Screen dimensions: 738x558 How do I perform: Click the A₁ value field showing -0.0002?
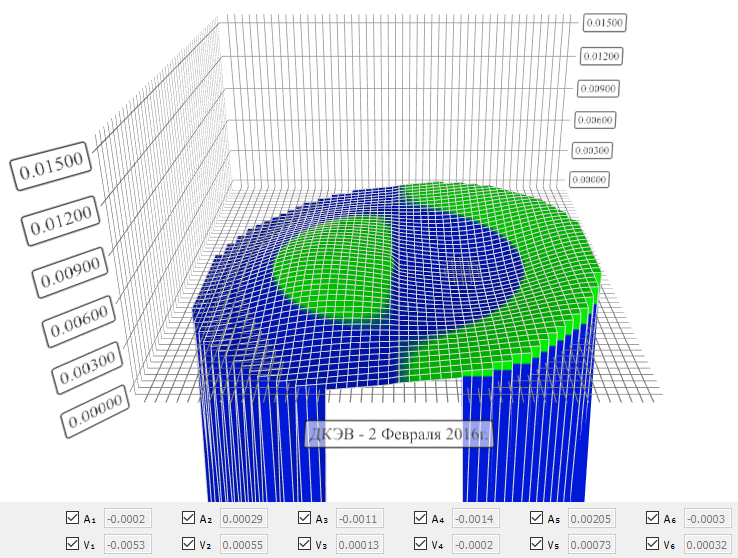pyautogui.click(x=127, y=519)
